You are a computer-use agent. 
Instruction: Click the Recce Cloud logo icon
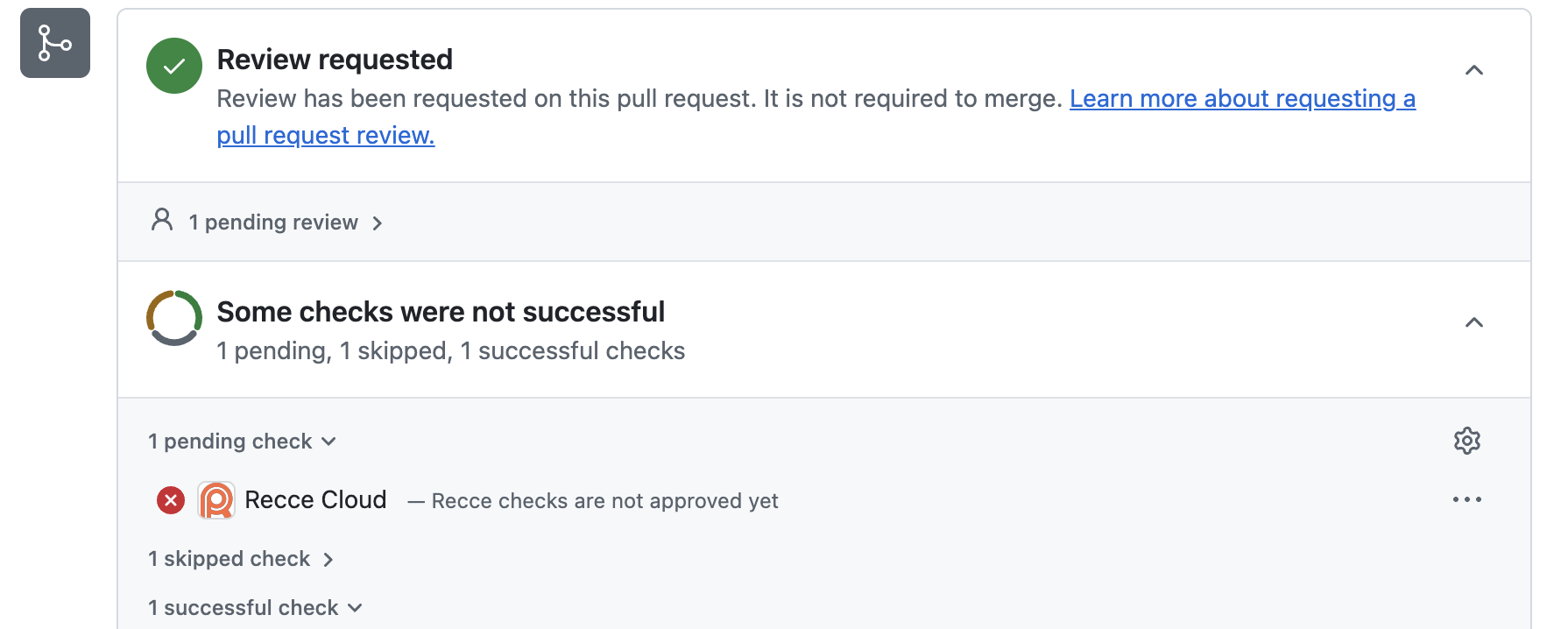216,500
